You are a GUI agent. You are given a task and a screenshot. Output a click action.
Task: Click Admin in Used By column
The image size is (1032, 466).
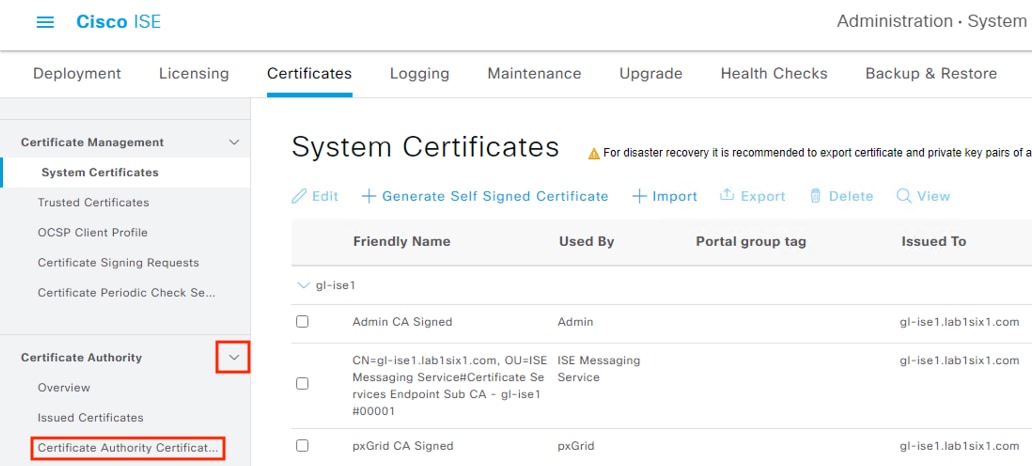tap(575, 322)
